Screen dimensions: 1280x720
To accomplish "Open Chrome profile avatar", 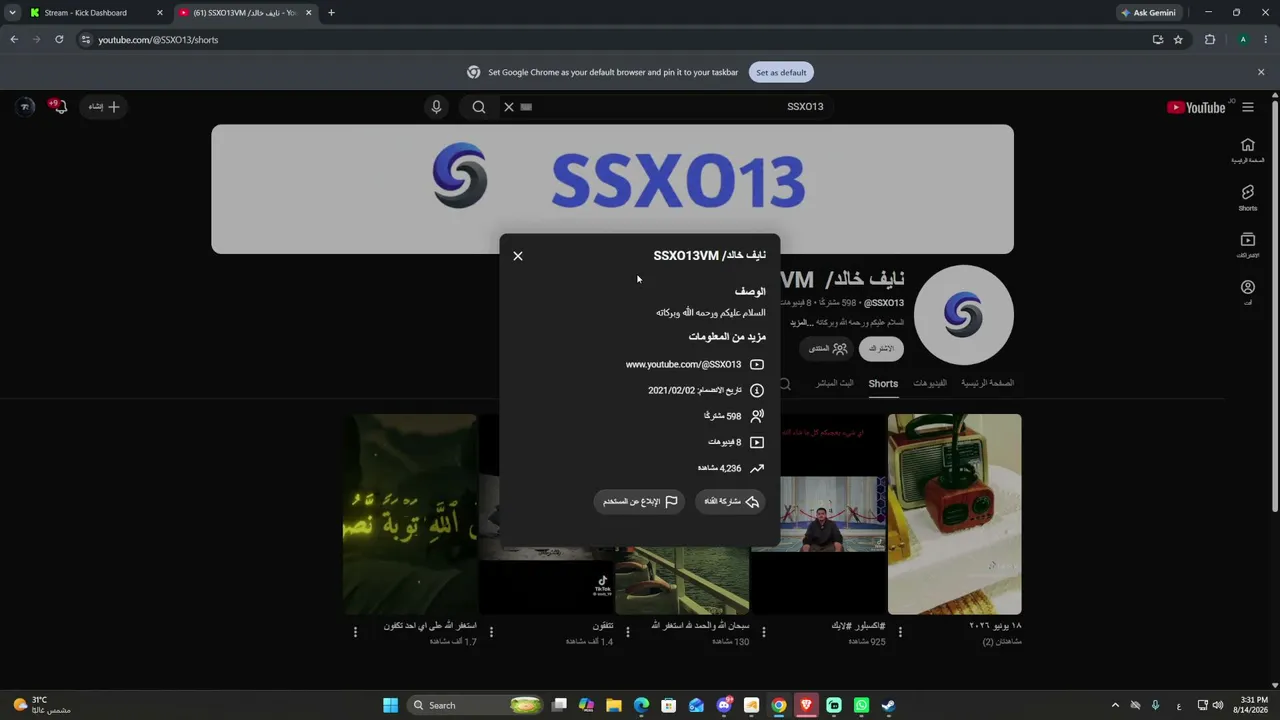I will point(1243,40).
